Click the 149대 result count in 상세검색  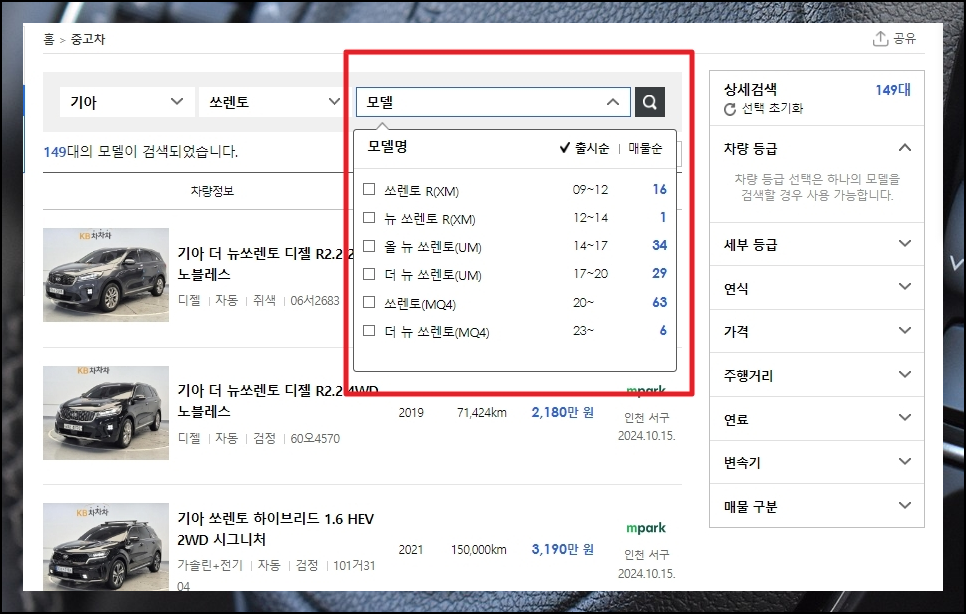click(x=893, y=90)
